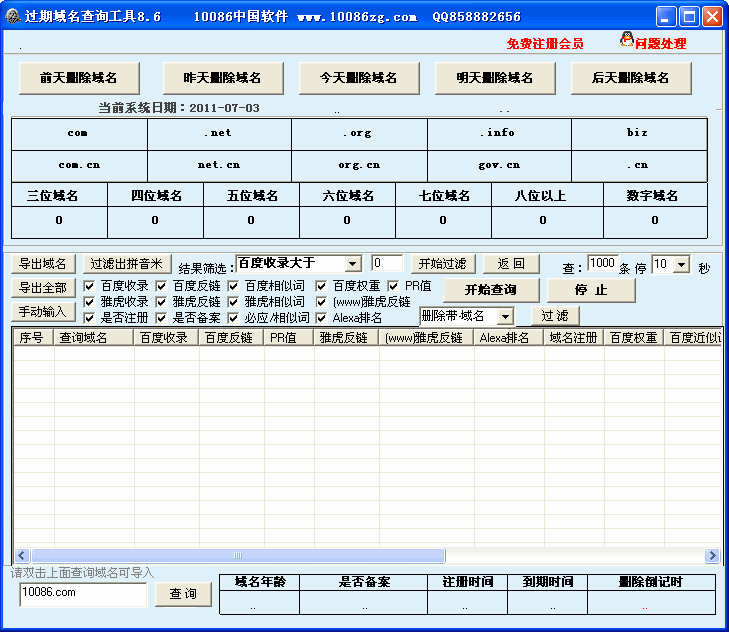Screen dimensions: 729x632
Task: Click the 手动输入 button
Action: [43, 312]
